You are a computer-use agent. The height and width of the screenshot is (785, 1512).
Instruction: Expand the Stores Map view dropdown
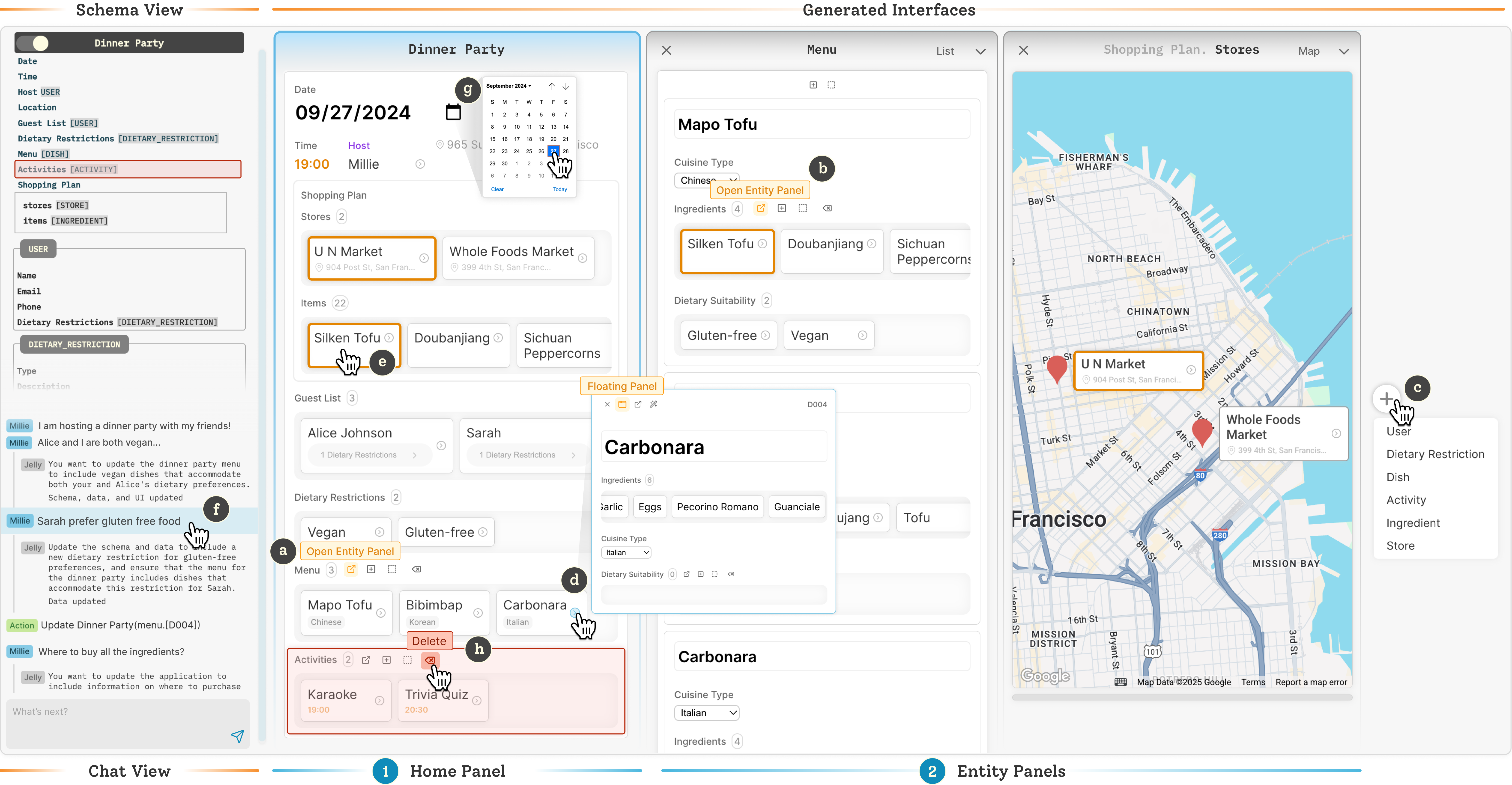[1344, 51]
